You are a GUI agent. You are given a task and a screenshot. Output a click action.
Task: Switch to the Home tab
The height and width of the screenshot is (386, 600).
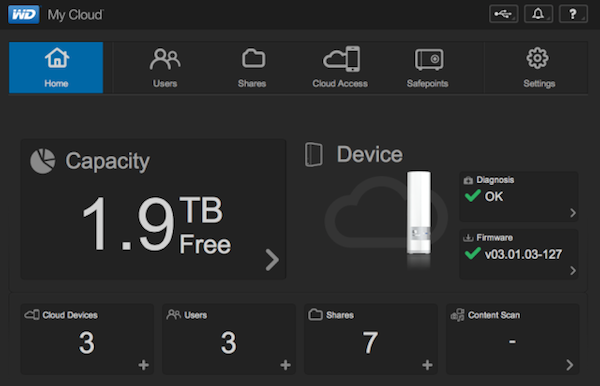pos(56,67)
